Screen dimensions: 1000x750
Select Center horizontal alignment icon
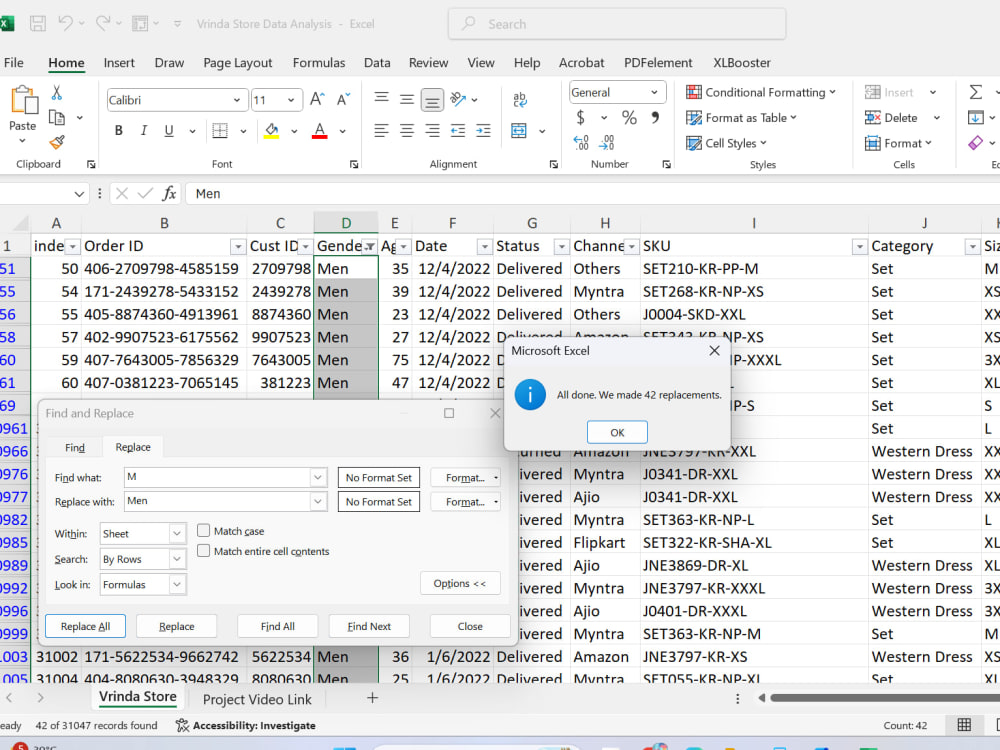pos(407,131)
